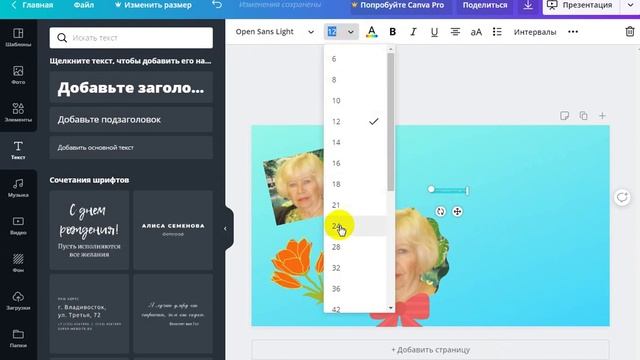Image resolution: width=640 pixels, height=360 pixels.
Task: Select font size 16
Action: coord(355,163)
